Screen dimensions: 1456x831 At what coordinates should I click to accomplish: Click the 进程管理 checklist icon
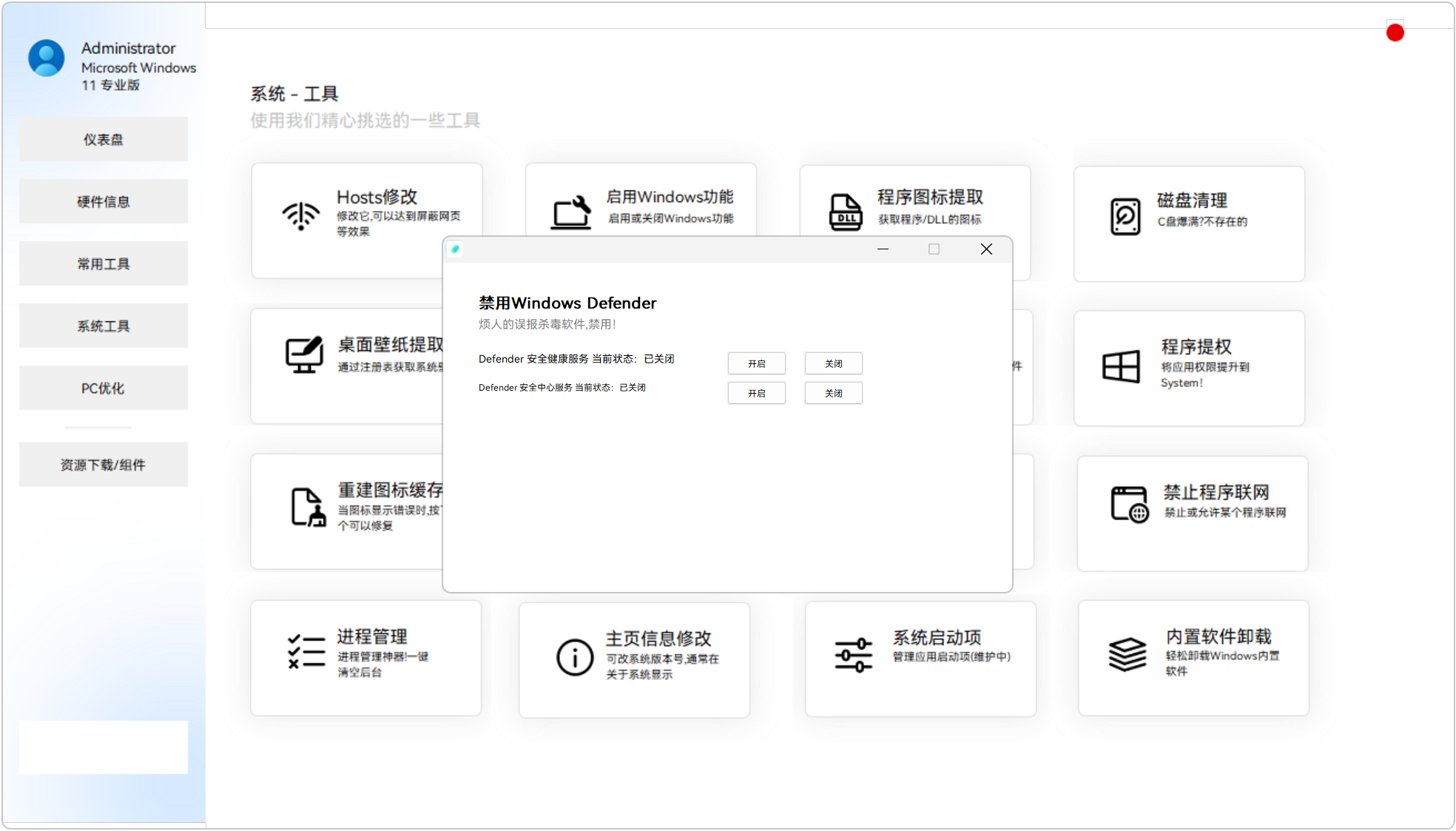coord(306,651)
